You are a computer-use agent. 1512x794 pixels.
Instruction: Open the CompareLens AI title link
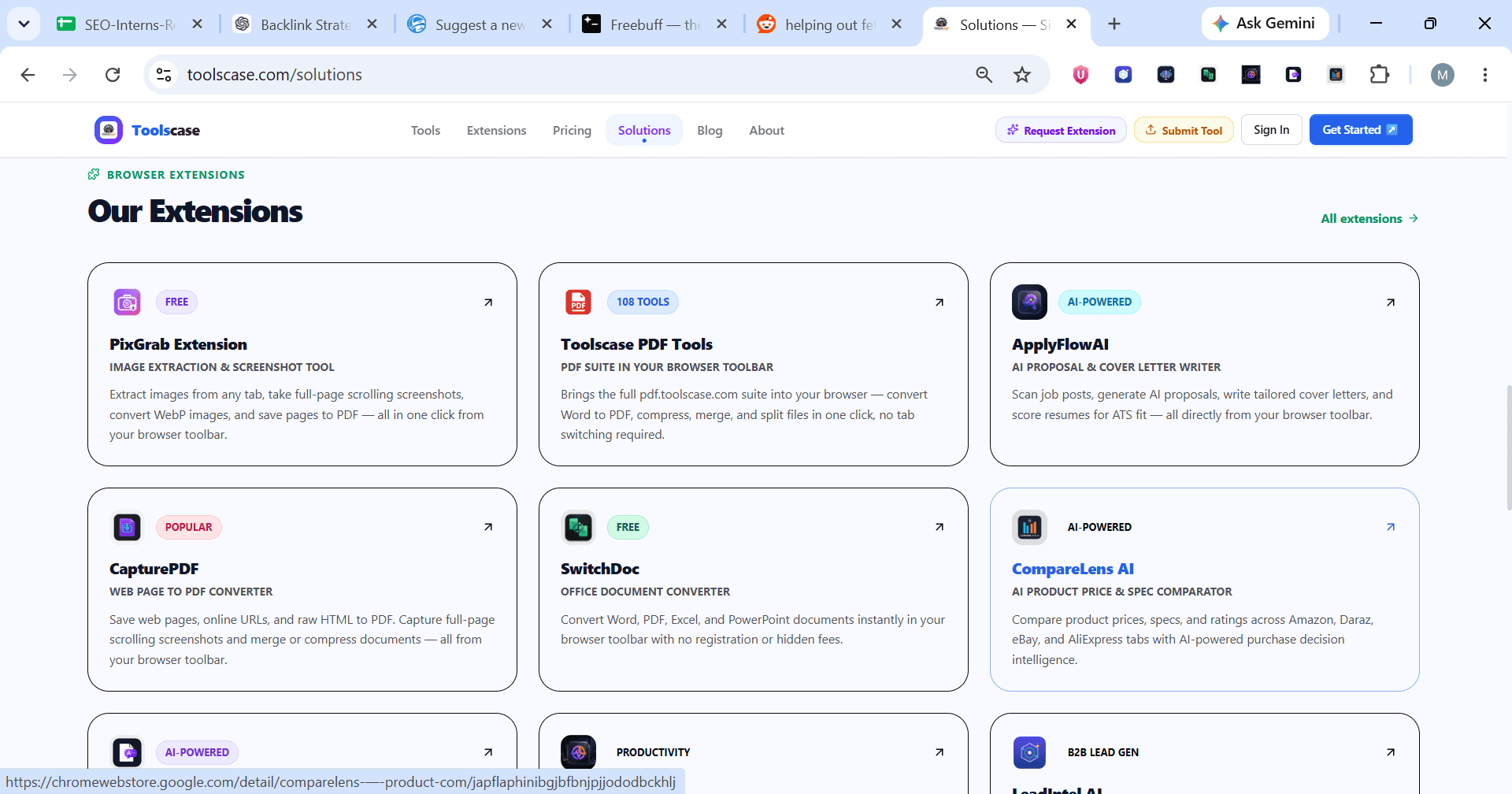tap(1073, 569)
